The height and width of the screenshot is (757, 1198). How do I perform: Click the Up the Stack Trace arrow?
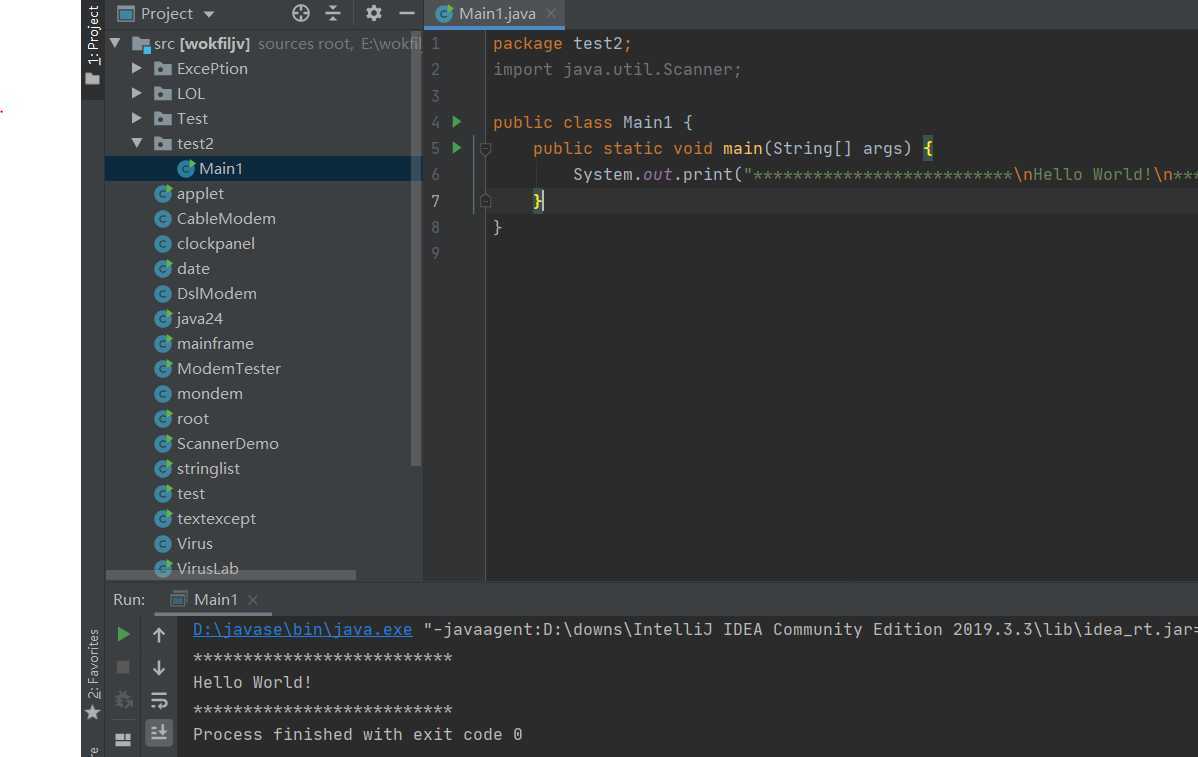click(159, 634)
